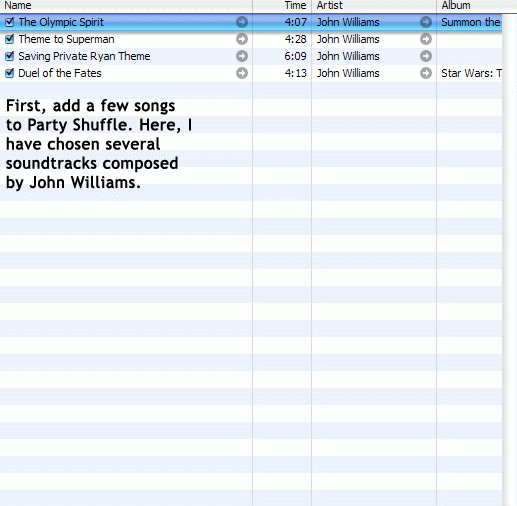
Task: Click artist arrow icon in Saving Private Ryan row
Action: (426, 56)
